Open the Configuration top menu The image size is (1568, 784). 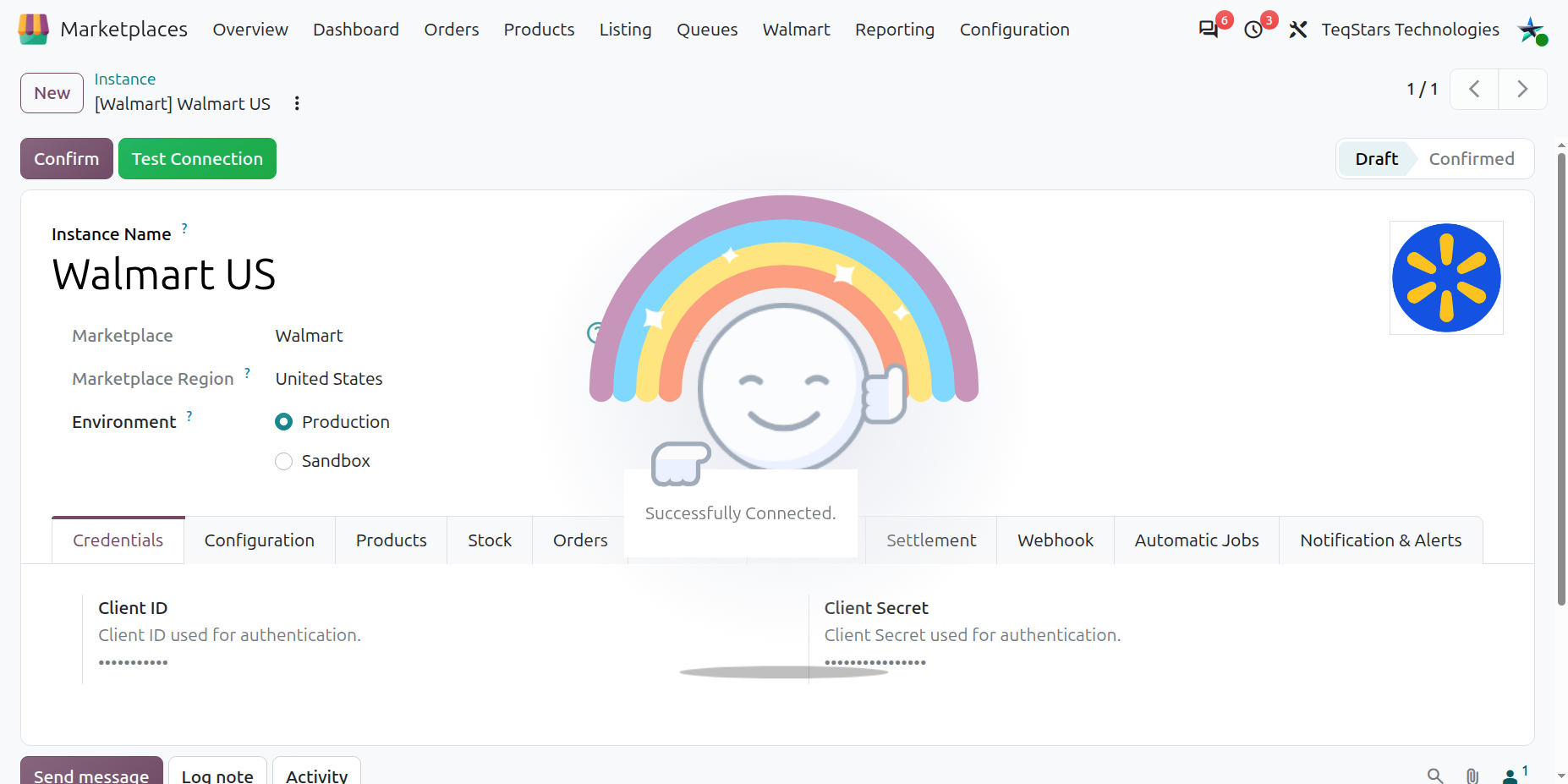(1014, 30)
